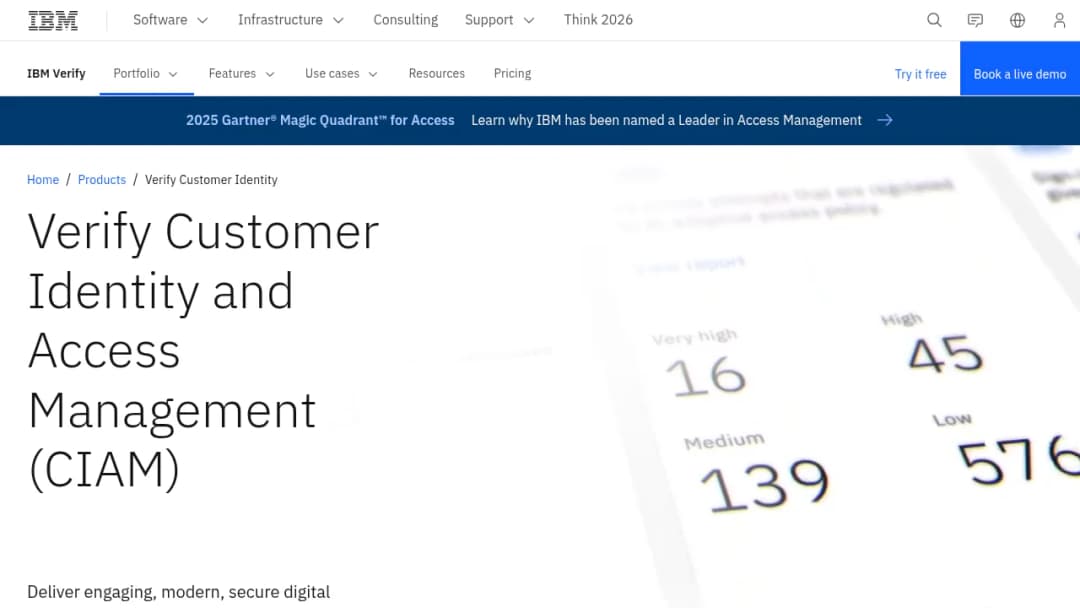Click the 'Deliver engaging, modern, secure digital' text
The height and width of the screenshot is (608, 1080).
pos(178,591)
